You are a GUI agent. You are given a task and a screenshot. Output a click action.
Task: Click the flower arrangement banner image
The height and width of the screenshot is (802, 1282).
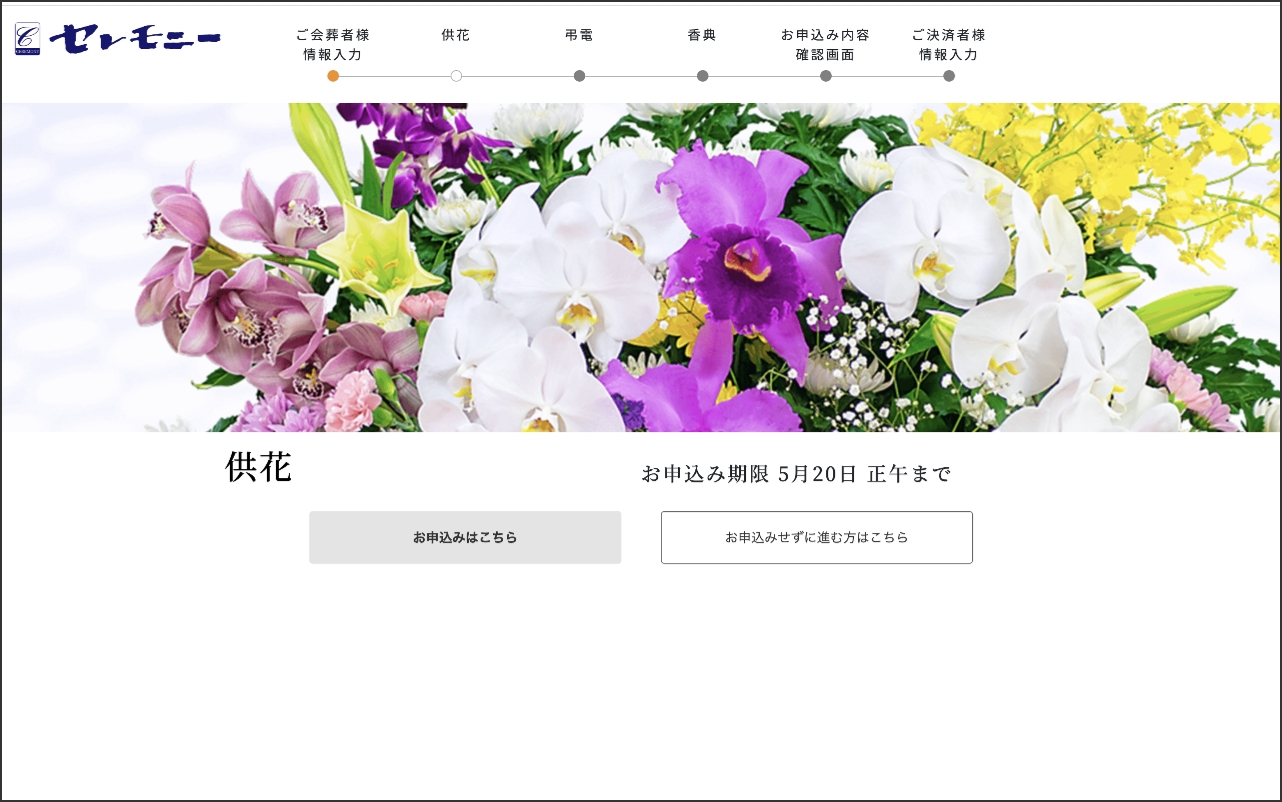[x=640, y=267]
